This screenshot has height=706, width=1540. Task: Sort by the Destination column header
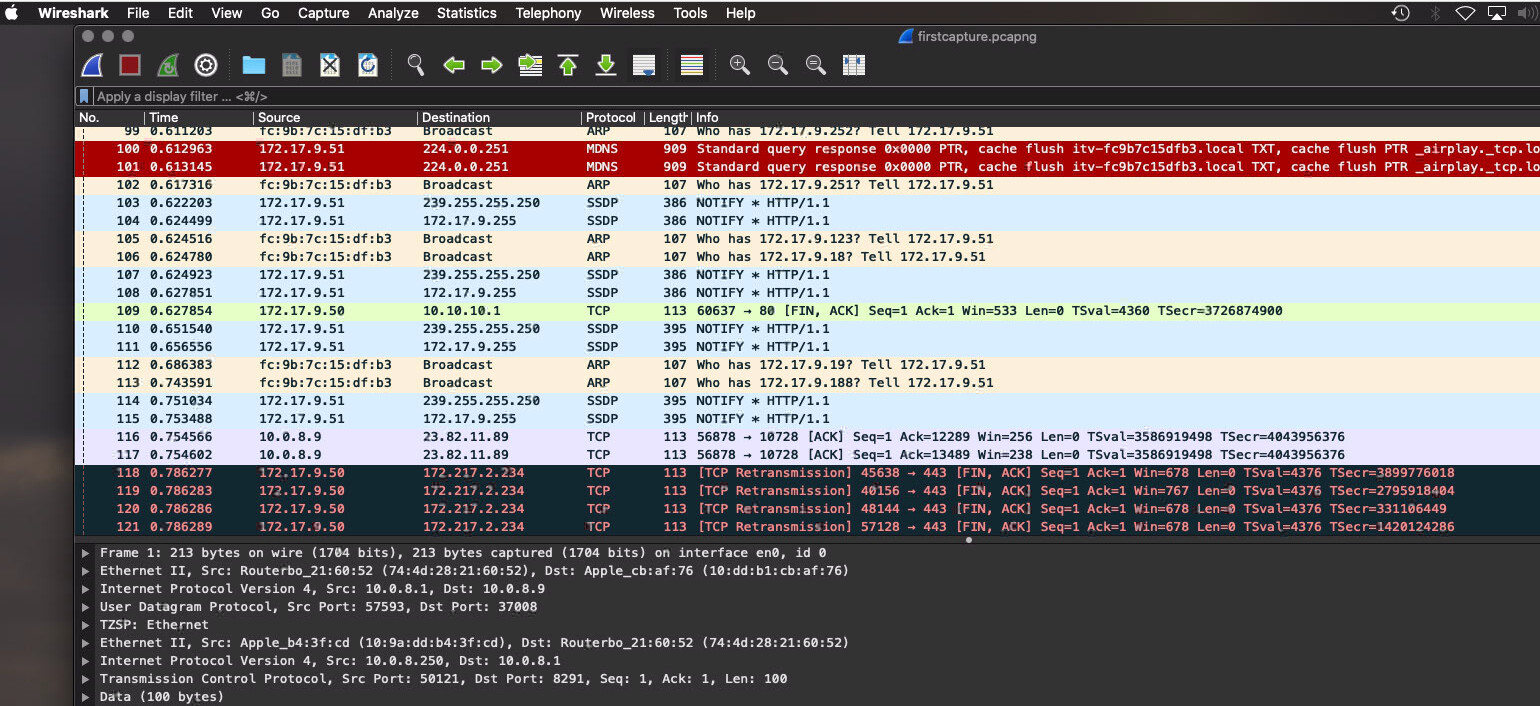point(499,117)
